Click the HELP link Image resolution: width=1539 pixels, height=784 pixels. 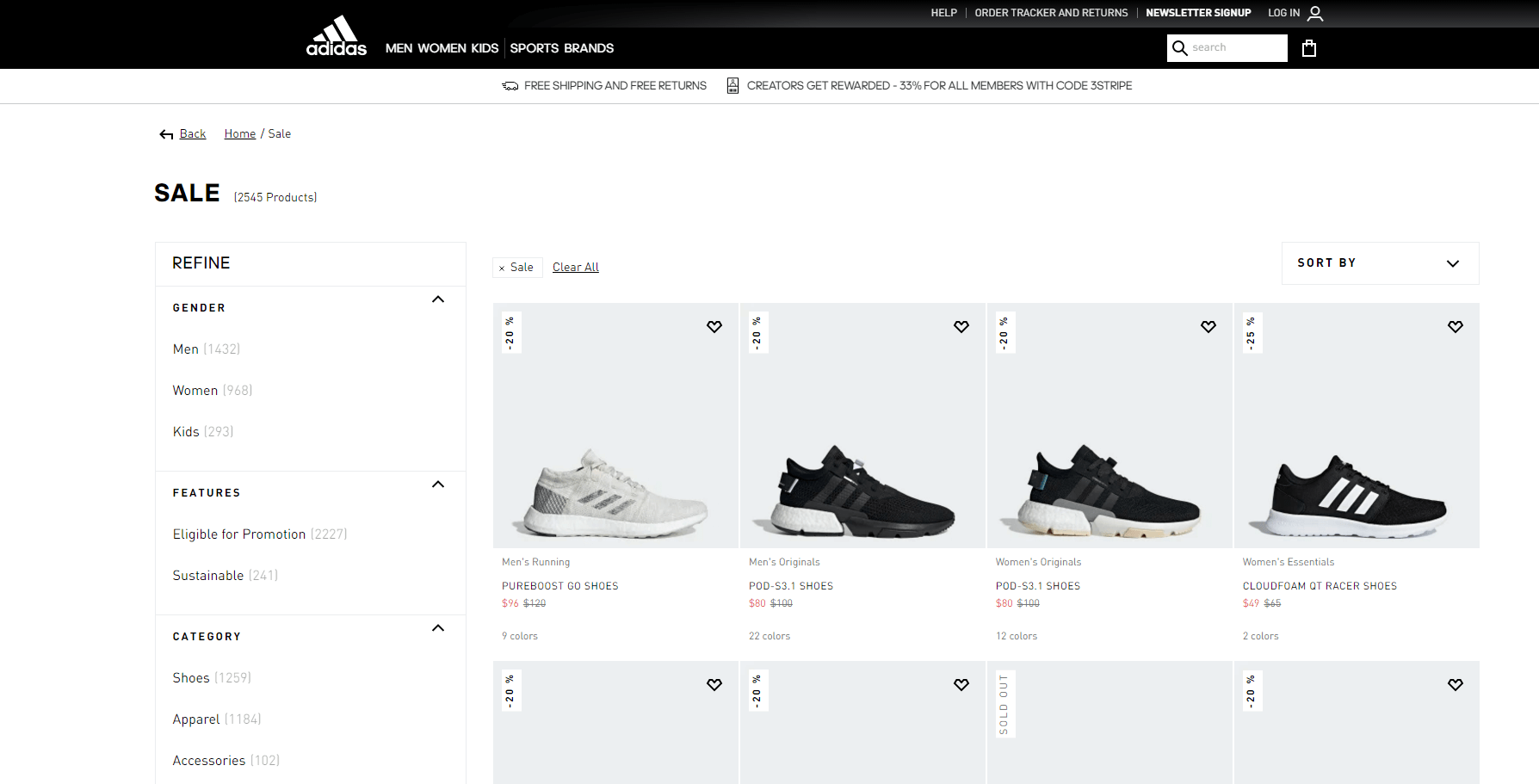943,13
